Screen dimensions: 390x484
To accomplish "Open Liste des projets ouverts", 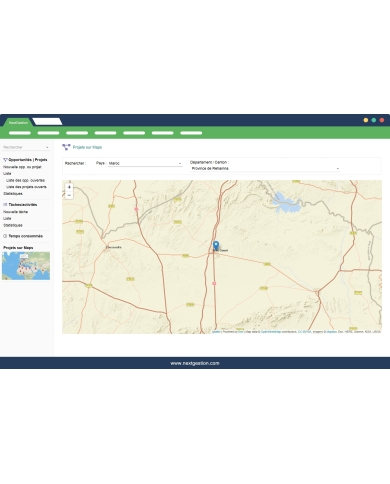I will coord(26,187).
